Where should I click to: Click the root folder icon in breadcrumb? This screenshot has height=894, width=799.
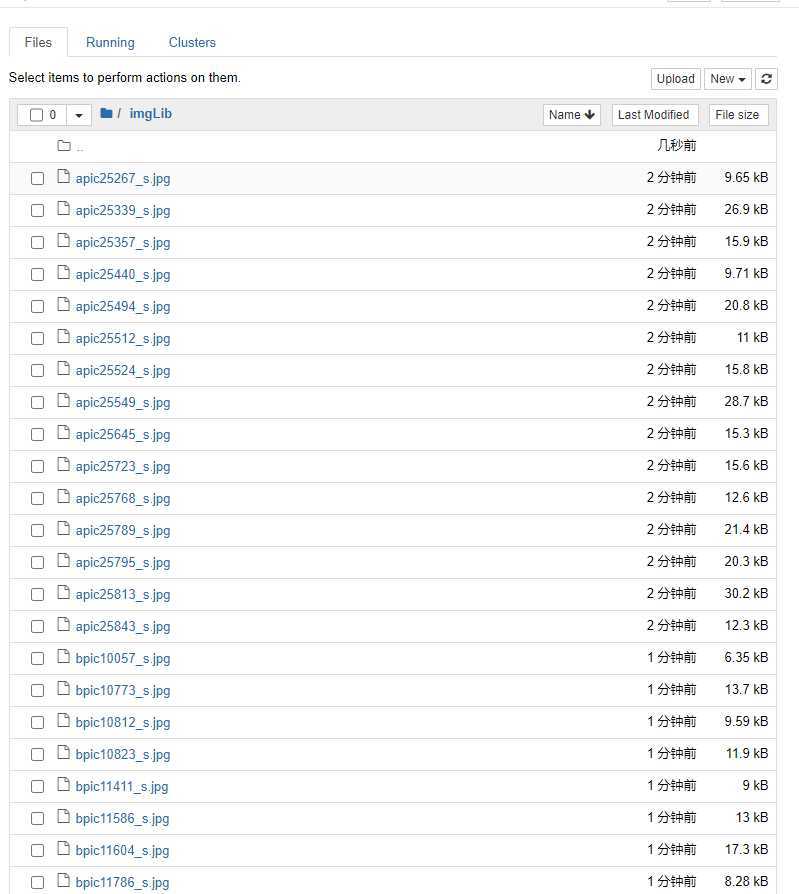point(106,113)
